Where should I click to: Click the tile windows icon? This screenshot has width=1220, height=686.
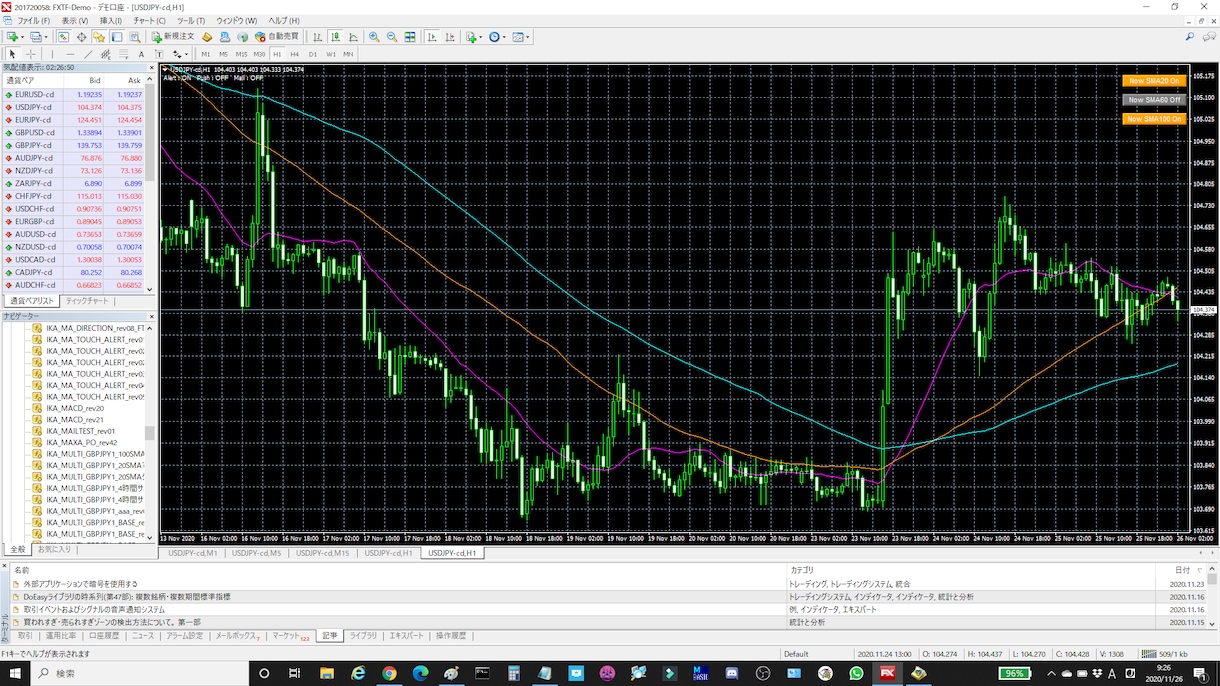point(409,37)
